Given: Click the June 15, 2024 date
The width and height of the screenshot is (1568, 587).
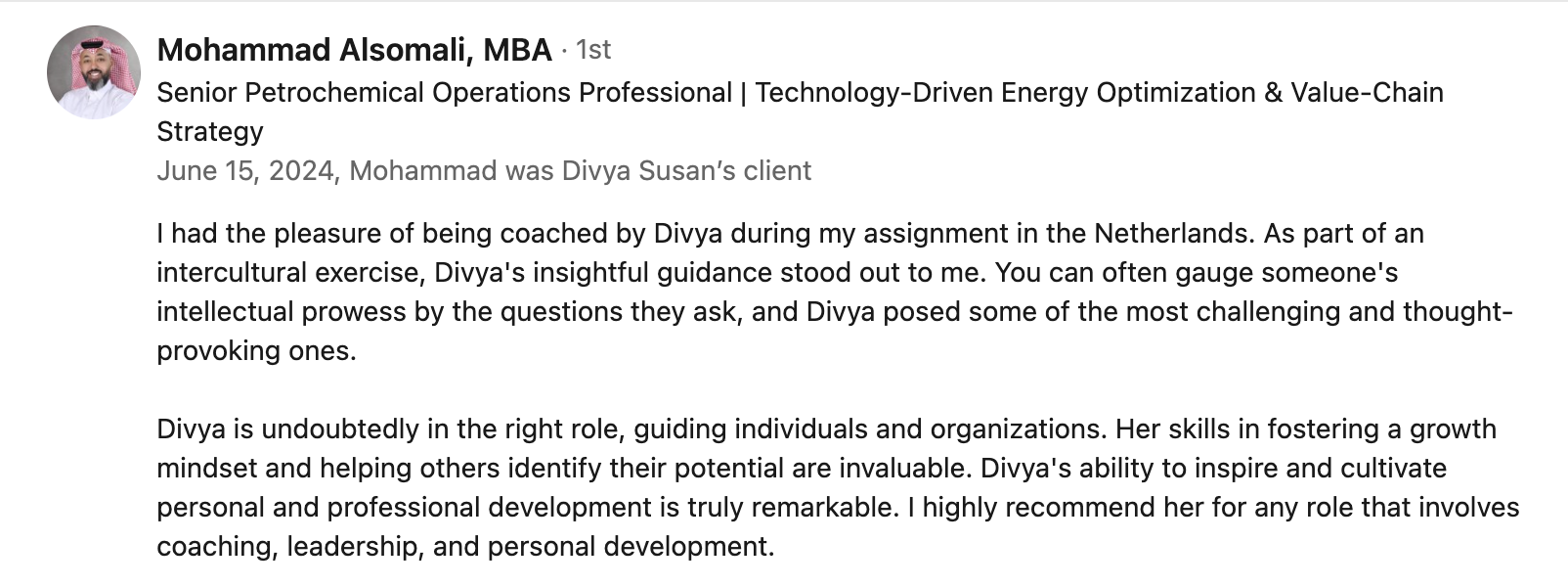Looking at the screenshot, I should coord(246,171).
